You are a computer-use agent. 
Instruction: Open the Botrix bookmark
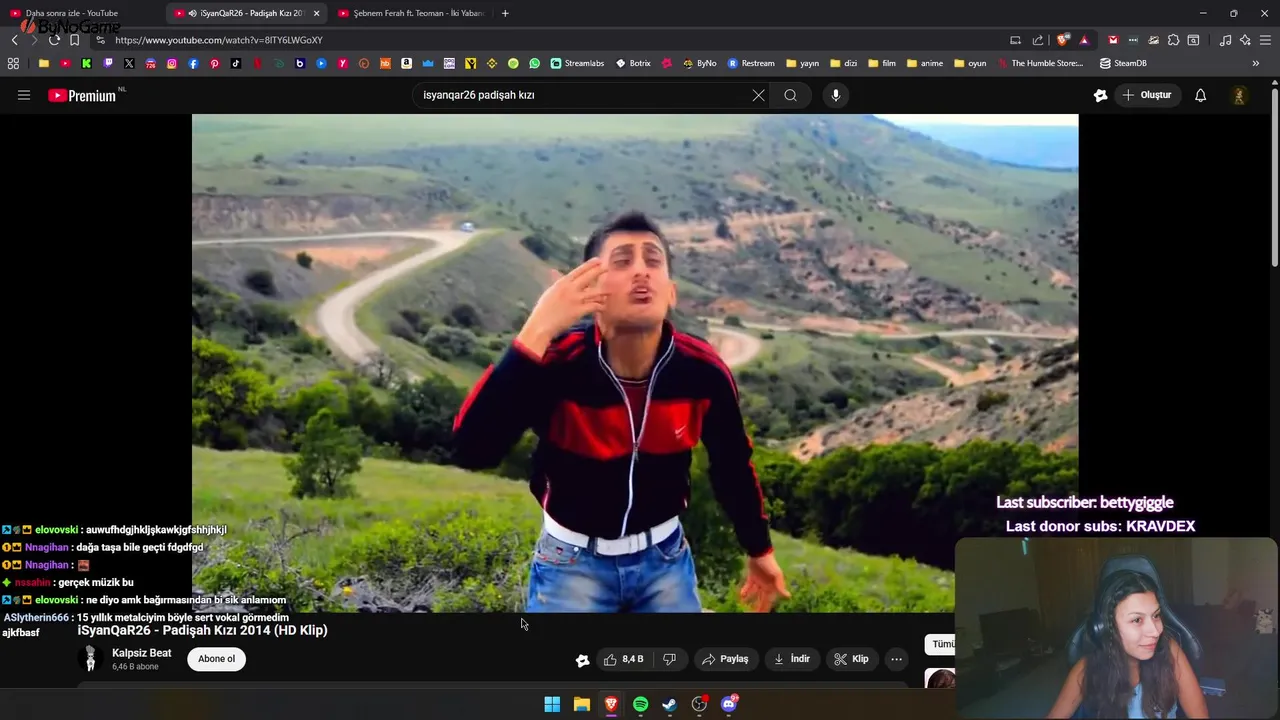(633, 63)
